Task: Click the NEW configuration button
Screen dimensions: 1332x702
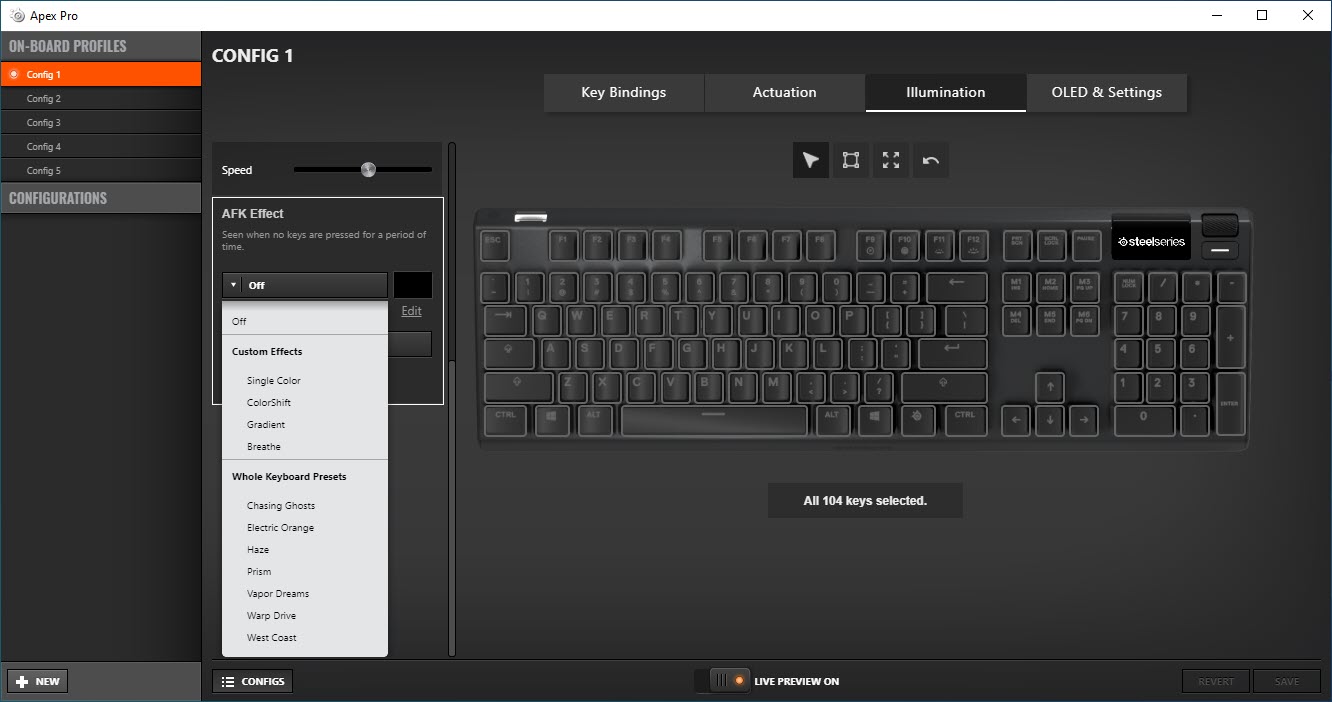Action: click(x=38, y=681)
